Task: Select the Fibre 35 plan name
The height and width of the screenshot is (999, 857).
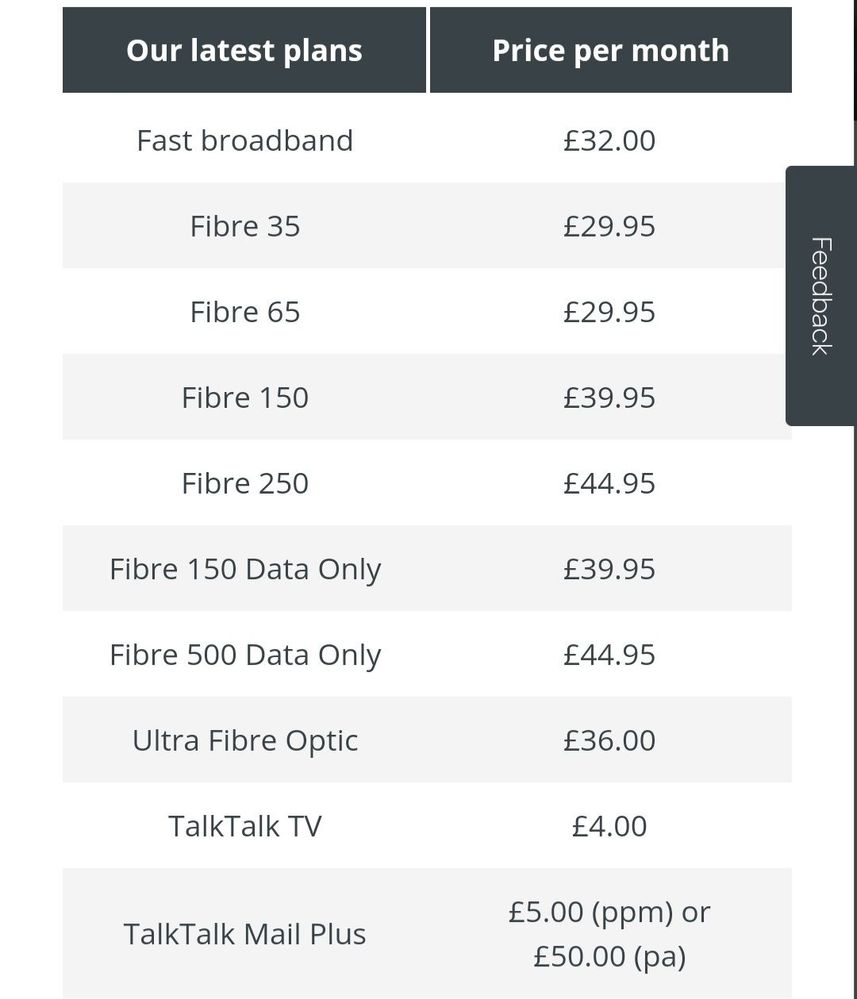Action: coord(245,226)
